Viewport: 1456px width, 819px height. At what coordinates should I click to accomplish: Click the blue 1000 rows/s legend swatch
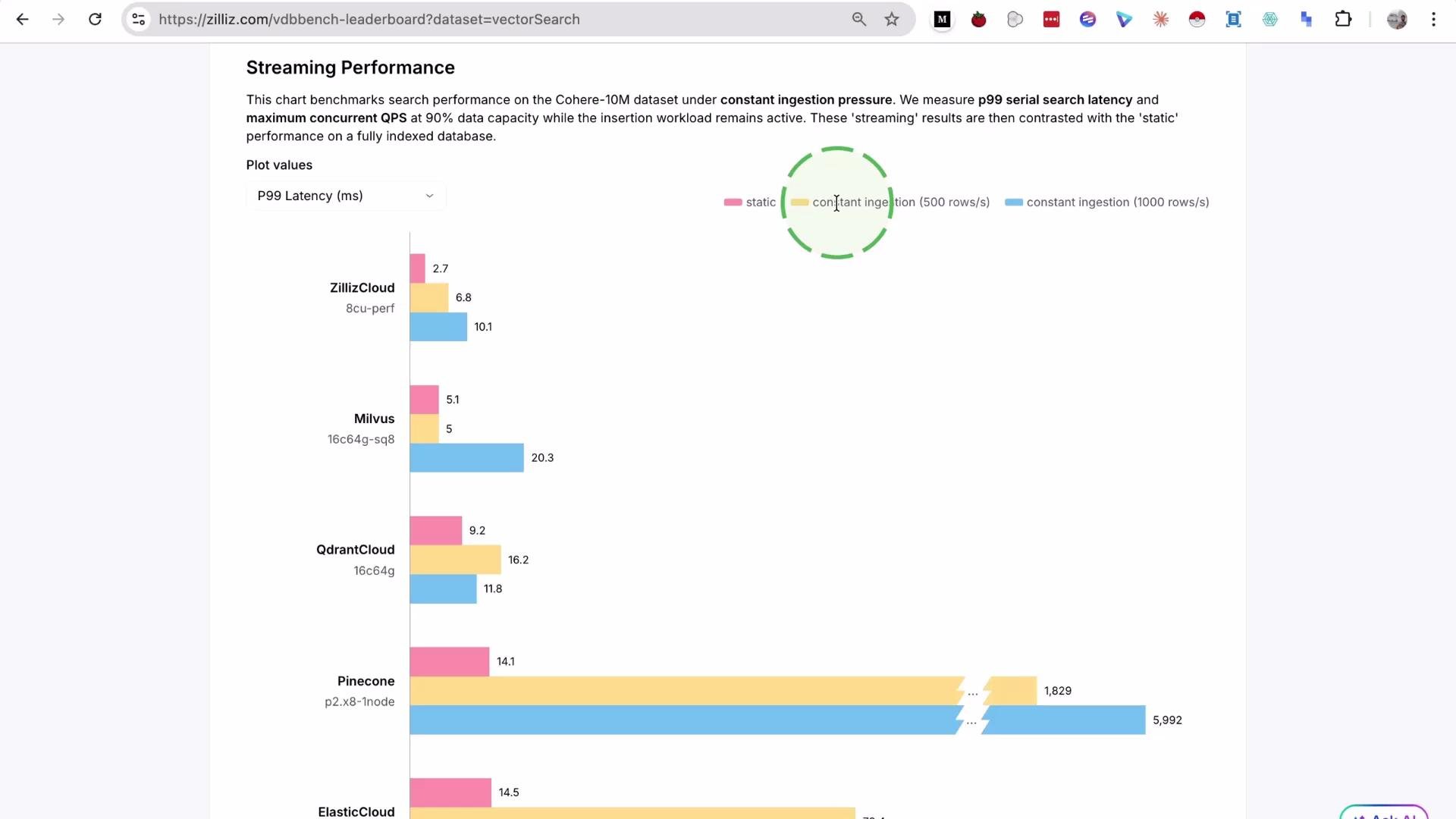click(x=1014, y=202)
